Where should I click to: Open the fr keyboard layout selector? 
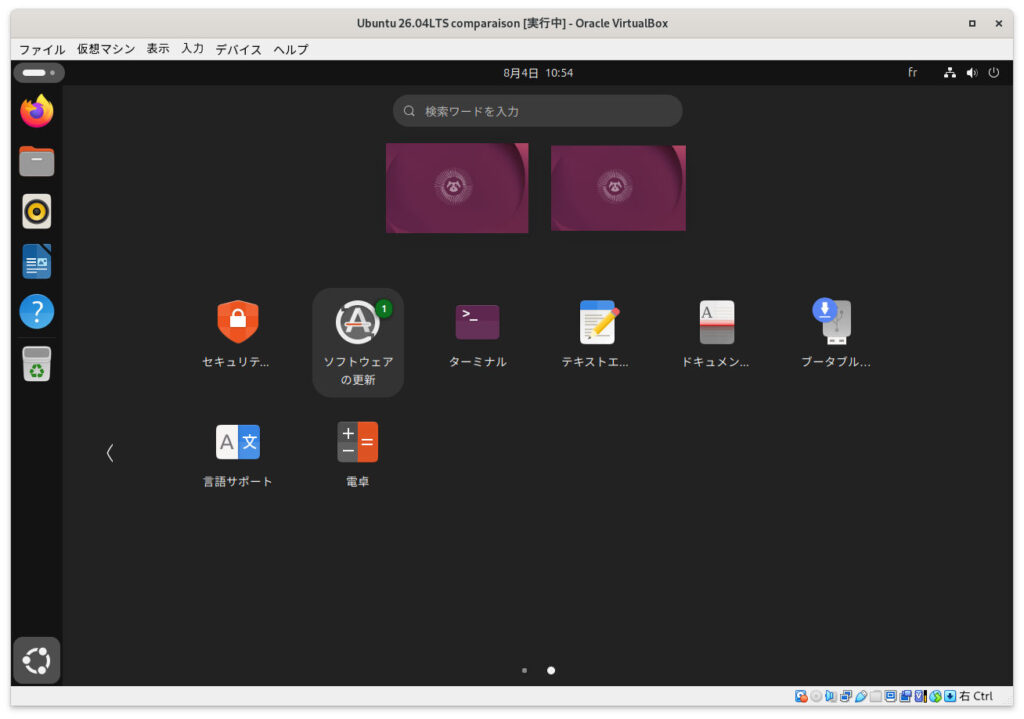(x=912, y=72)
